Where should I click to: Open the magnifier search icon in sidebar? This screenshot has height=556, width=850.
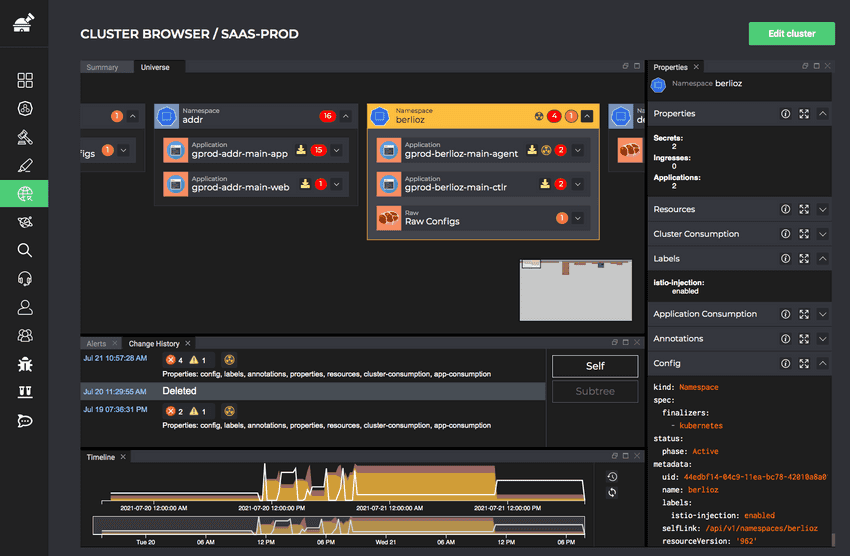pos(25,251)
